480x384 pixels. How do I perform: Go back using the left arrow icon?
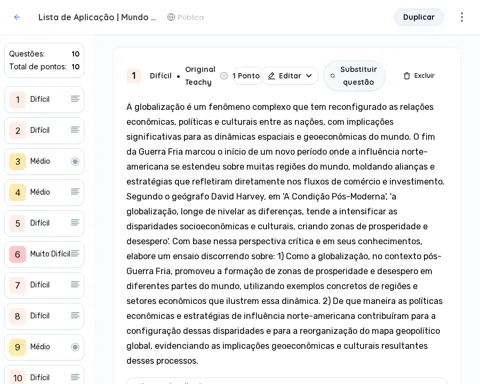17,17
